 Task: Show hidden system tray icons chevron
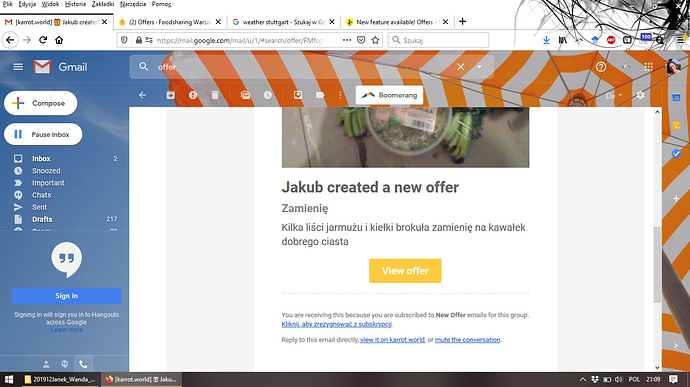coord(583,380)
